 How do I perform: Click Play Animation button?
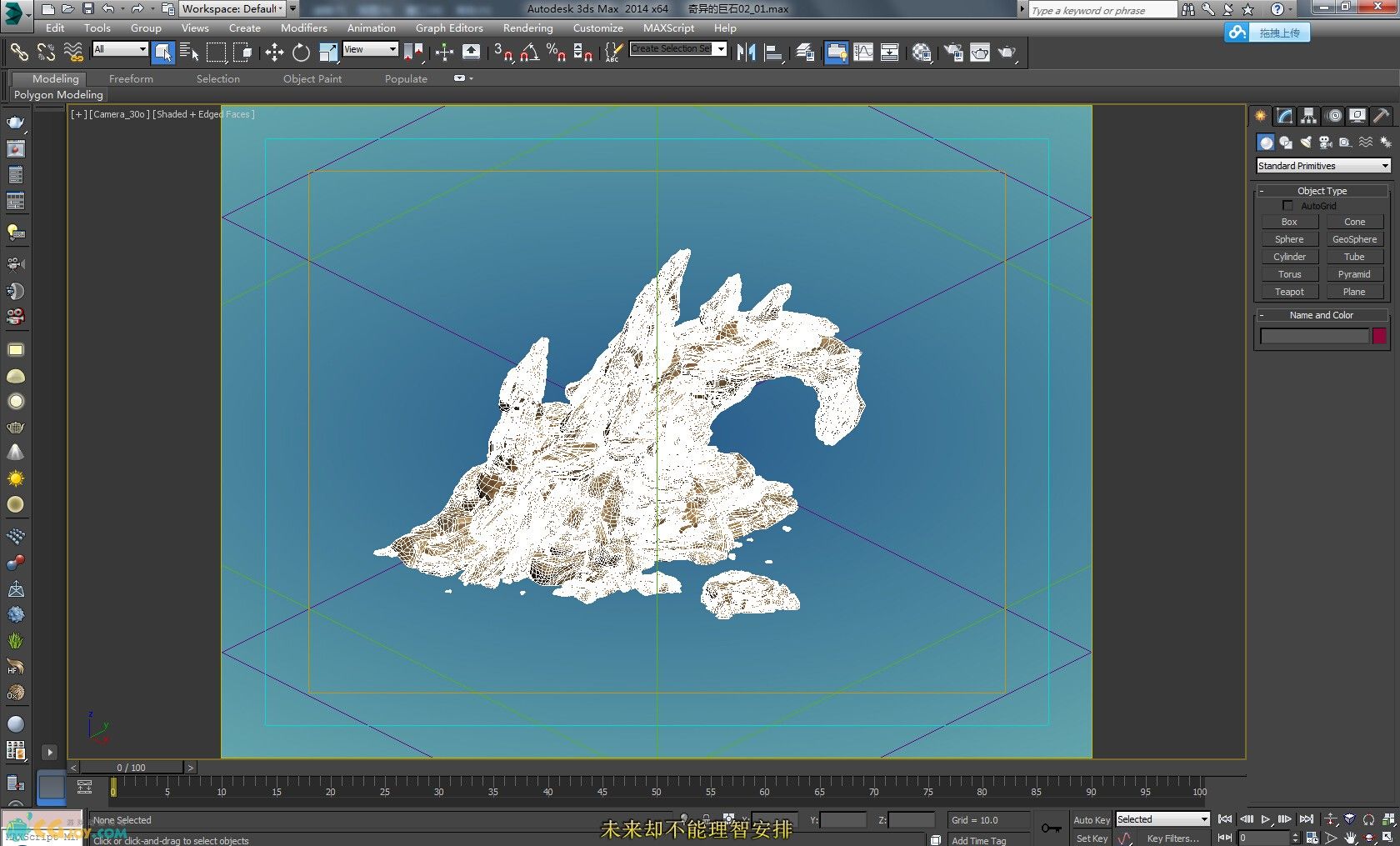[x=1266, y=820]
